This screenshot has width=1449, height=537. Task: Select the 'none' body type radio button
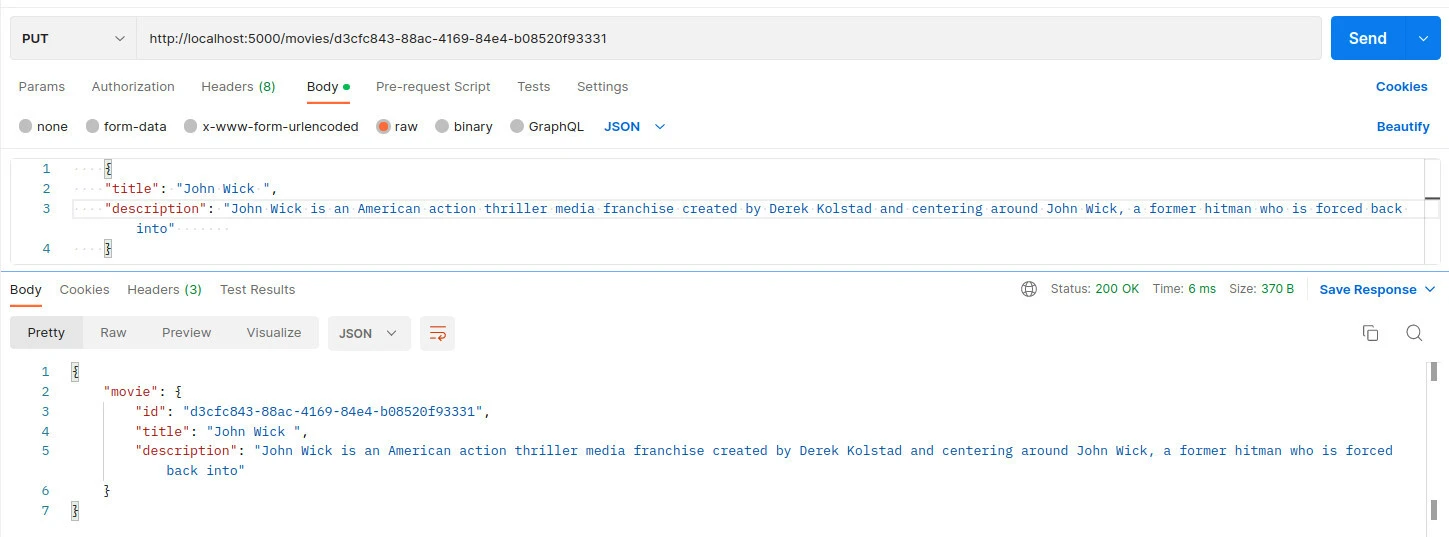click(27, 127)
